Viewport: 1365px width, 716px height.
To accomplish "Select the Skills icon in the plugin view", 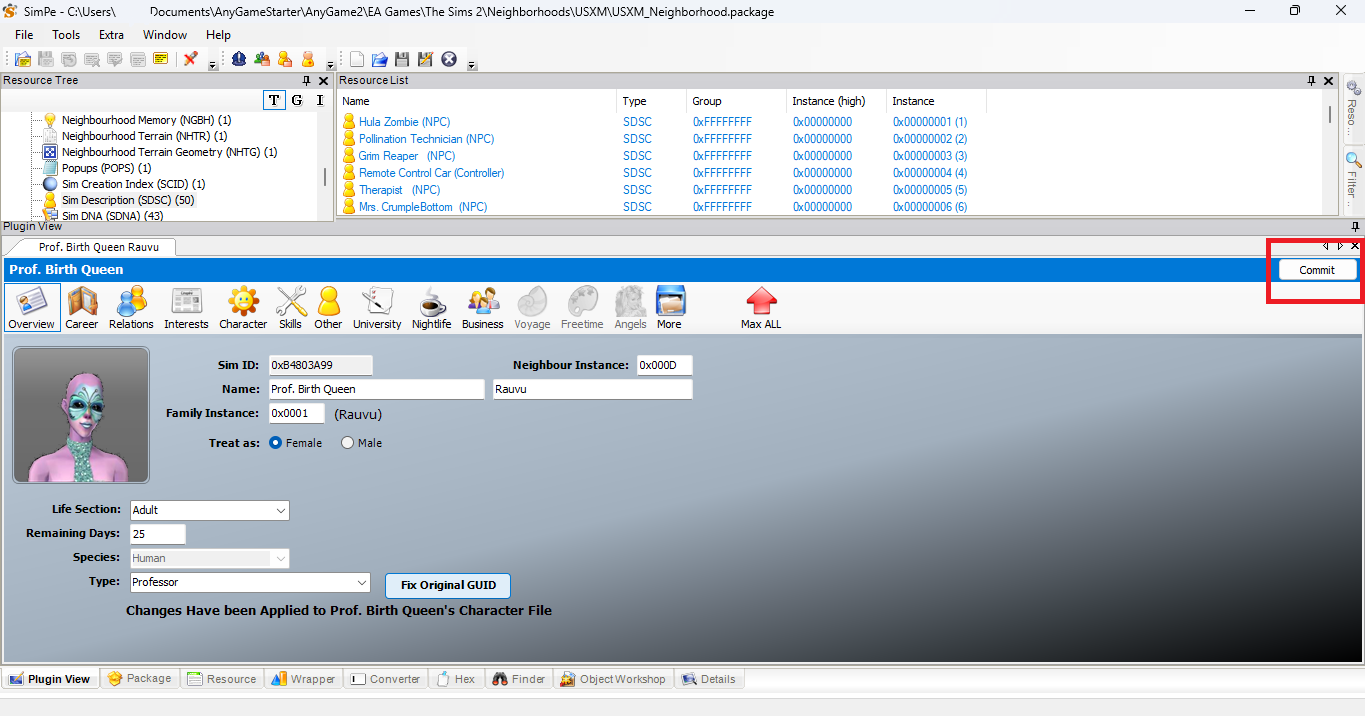I will [290, 307].
